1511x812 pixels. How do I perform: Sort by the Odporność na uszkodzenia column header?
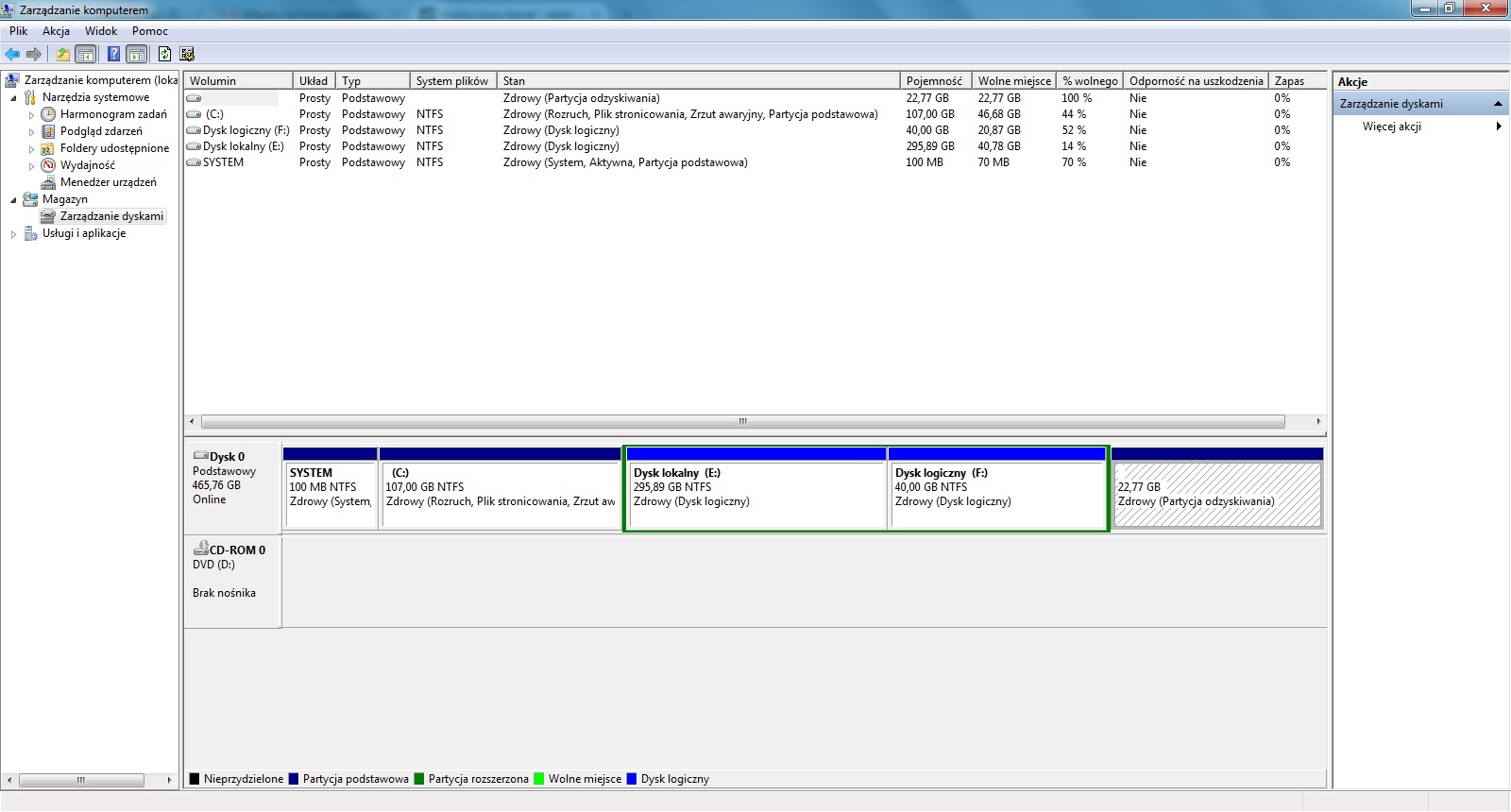1196,81
